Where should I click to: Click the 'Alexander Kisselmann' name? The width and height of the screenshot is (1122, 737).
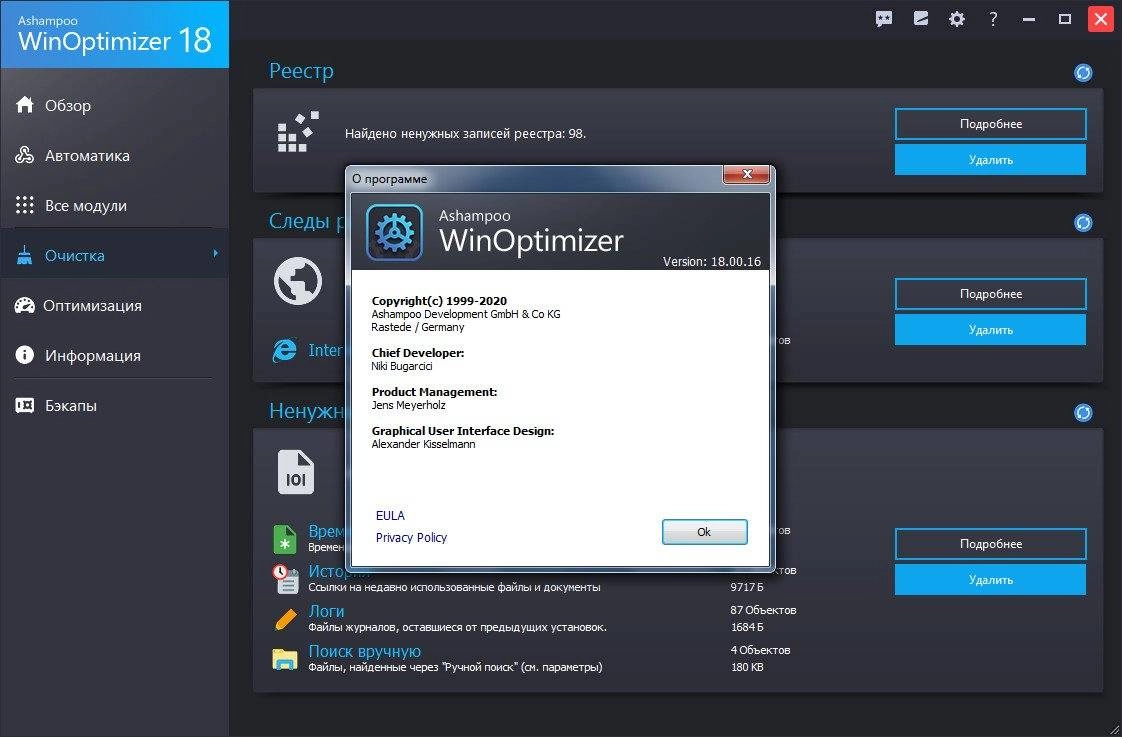(x=424, y=444)
